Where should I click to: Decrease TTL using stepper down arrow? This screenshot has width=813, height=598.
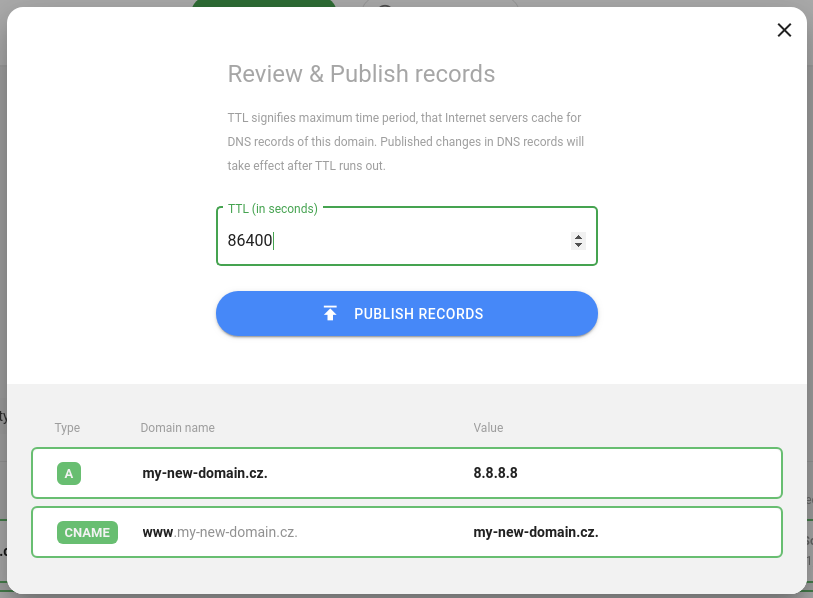[x=578, y=245]
